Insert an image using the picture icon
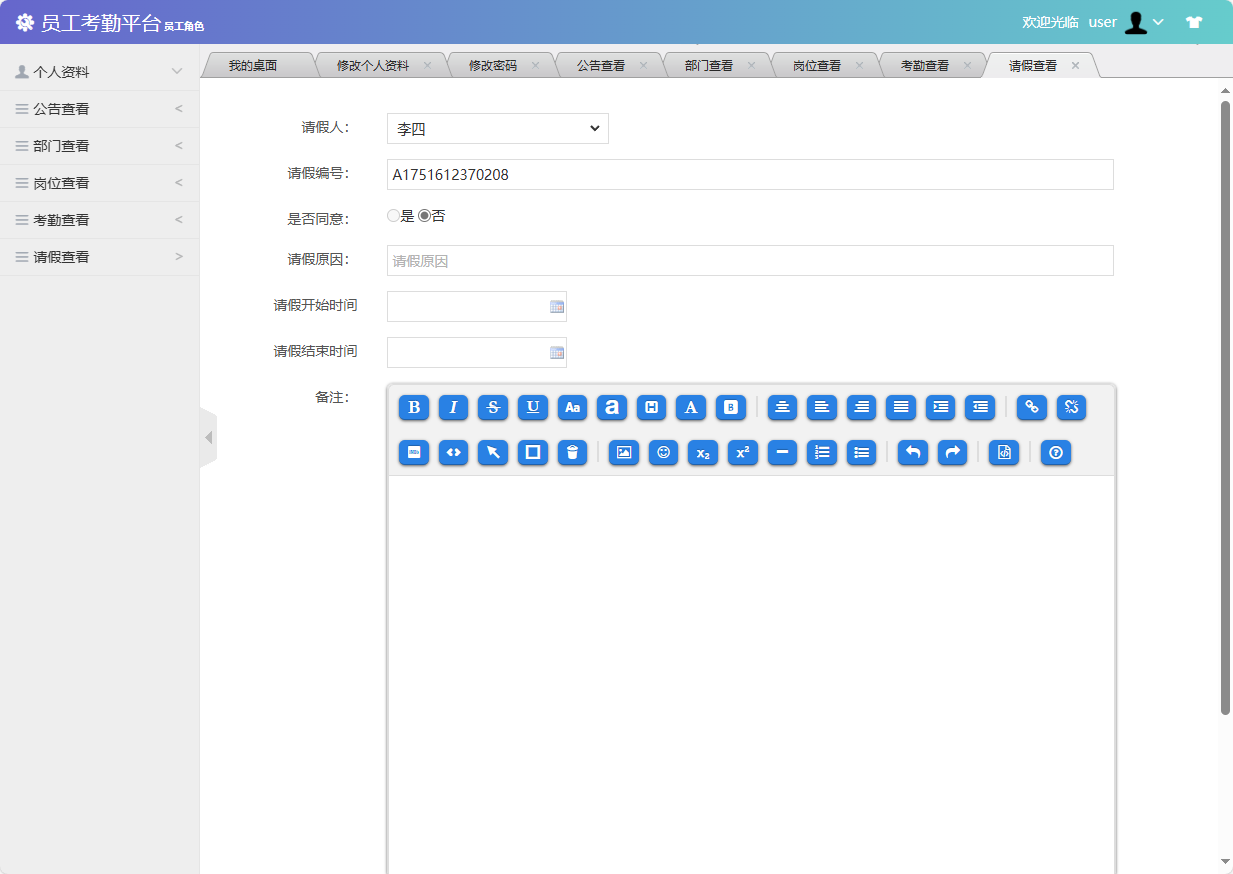 [x=623, y=452]
